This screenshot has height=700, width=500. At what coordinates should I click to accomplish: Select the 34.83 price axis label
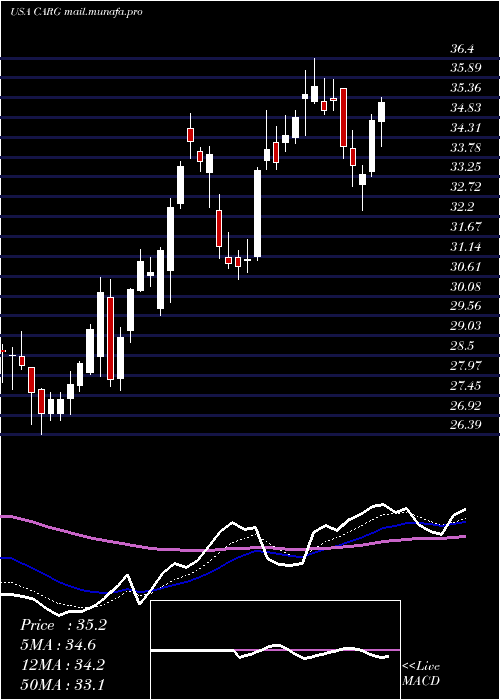465,108
